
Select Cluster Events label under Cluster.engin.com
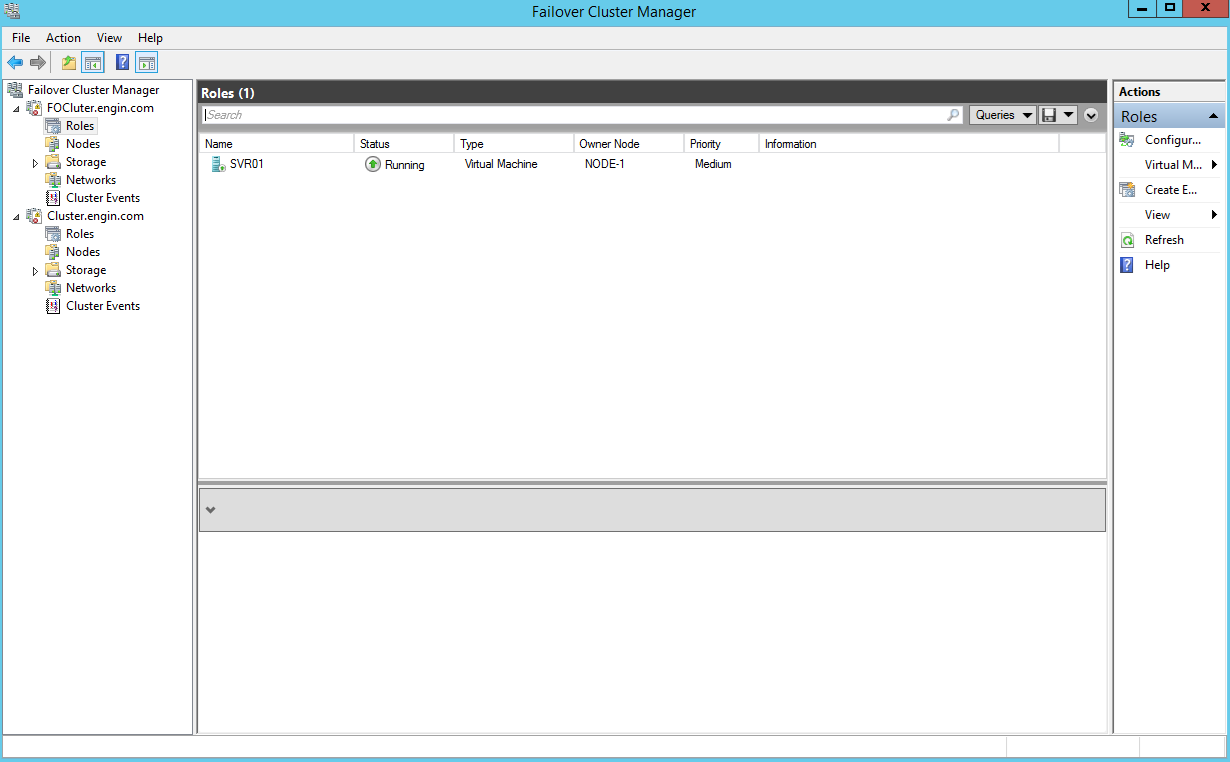coord(103,306)
